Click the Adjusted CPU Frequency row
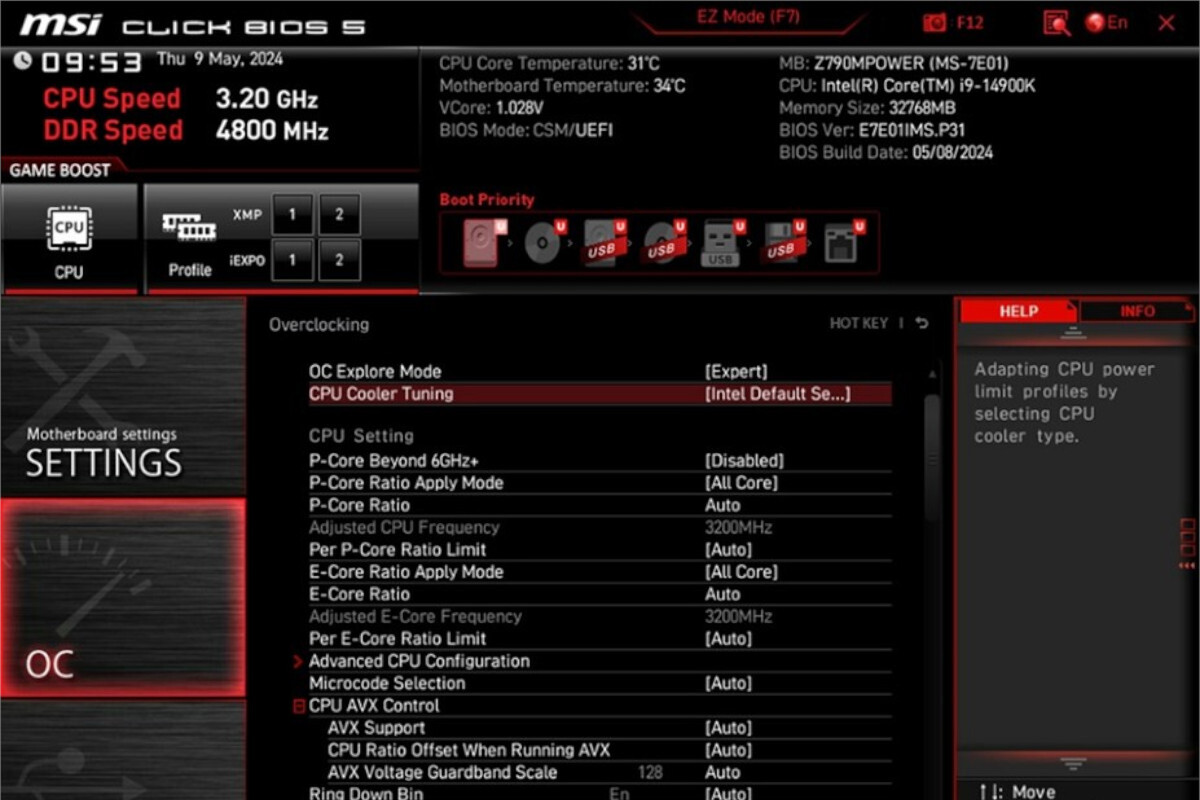Viewport: 1200px width, 800px height. pyautogui.click(x=599, y=527)
